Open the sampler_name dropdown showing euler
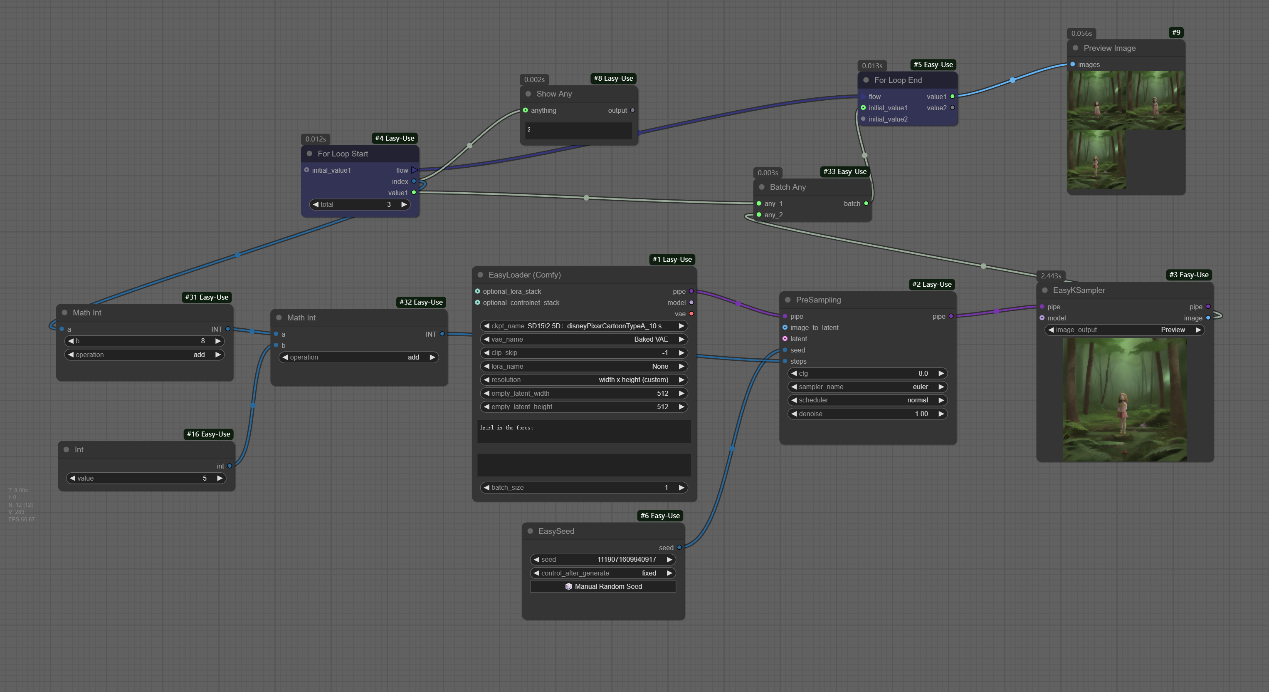This screenshot has height=692, width=1269. (x=867, y=386)
